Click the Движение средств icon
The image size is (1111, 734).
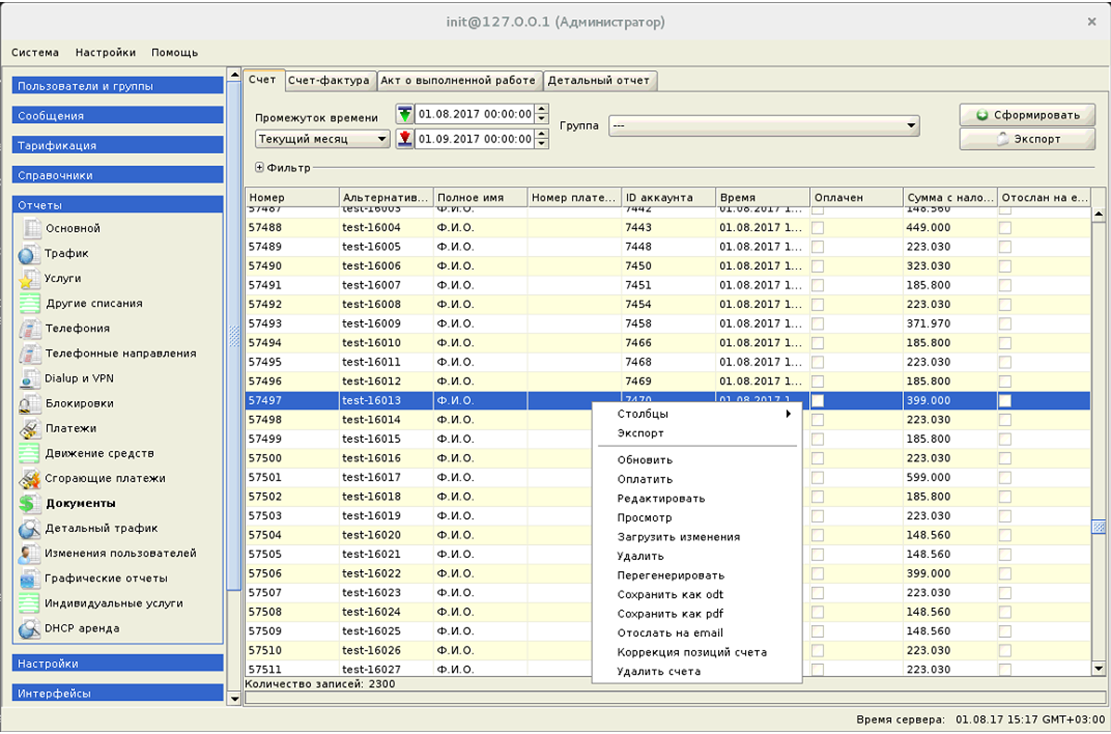tap(30, 453)
